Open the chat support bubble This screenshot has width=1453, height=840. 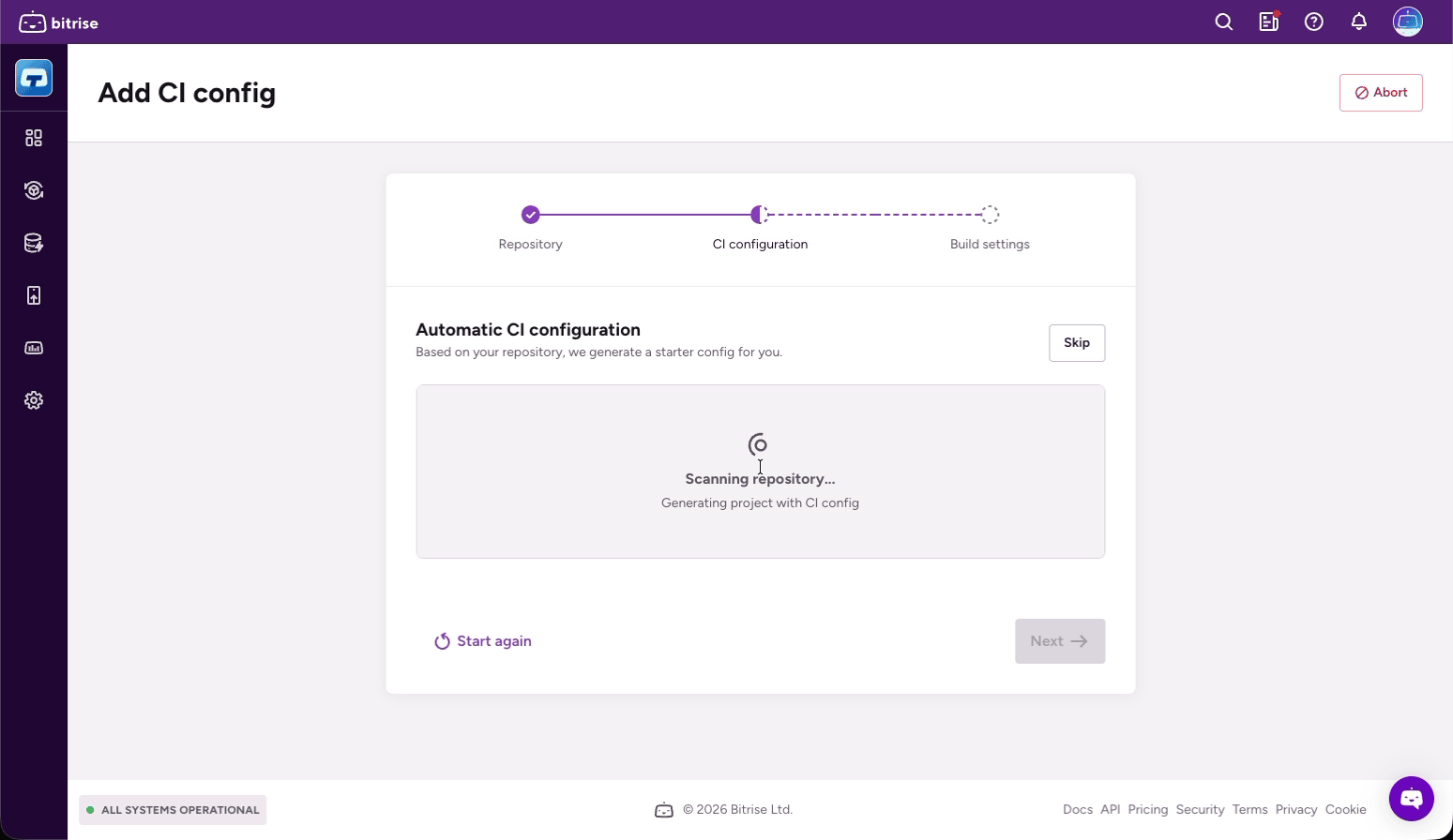(x=1412, y=799)
